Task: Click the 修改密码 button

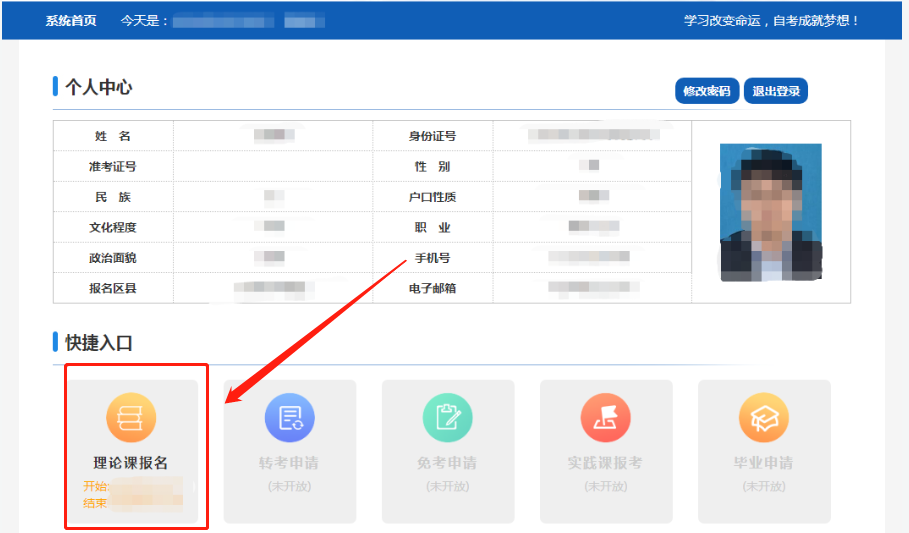Action: pyautogui.click(x=706, y=91)
